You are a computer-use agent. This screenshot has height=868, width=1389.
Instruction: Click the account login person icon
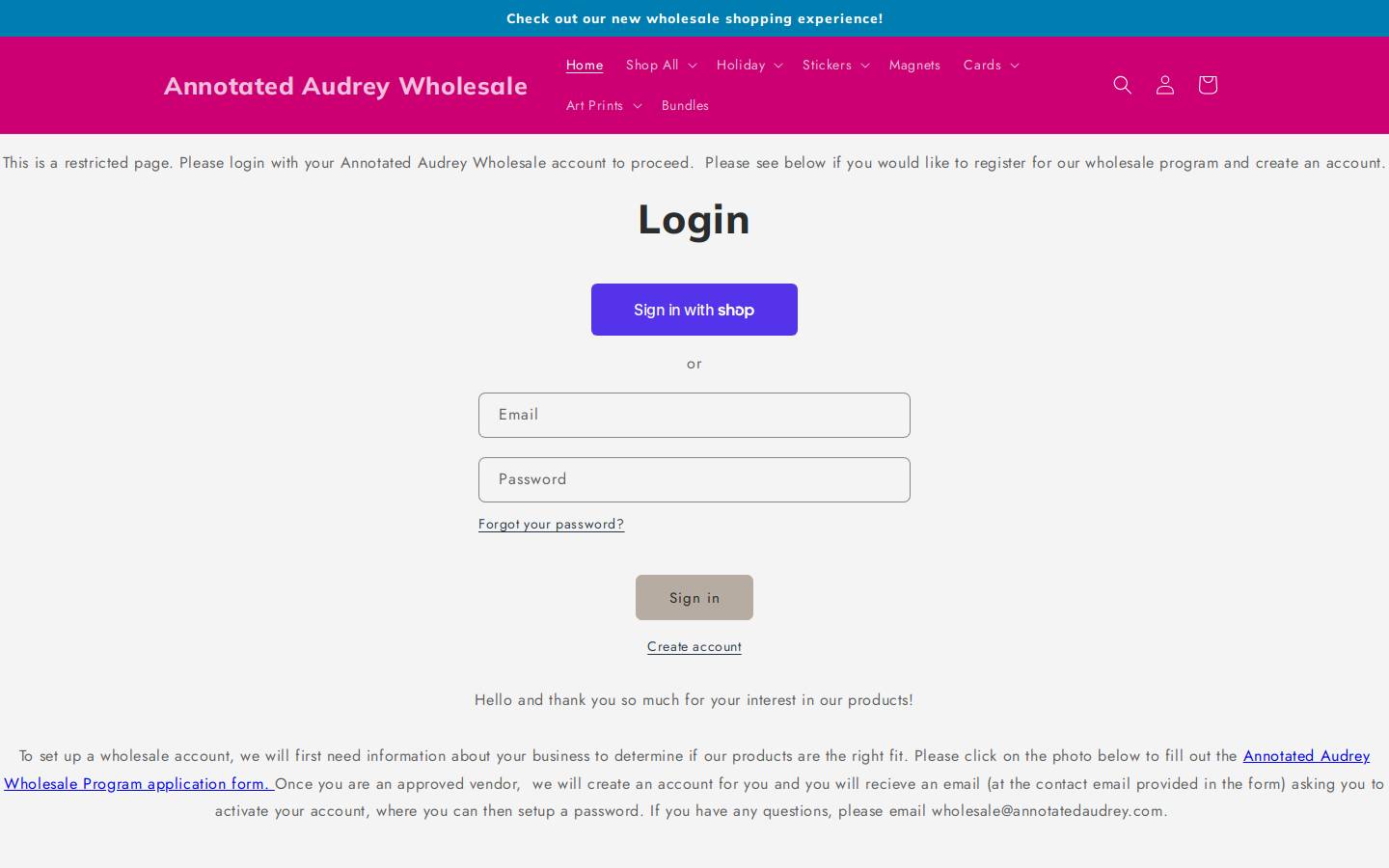click(x=1164, y=85)
